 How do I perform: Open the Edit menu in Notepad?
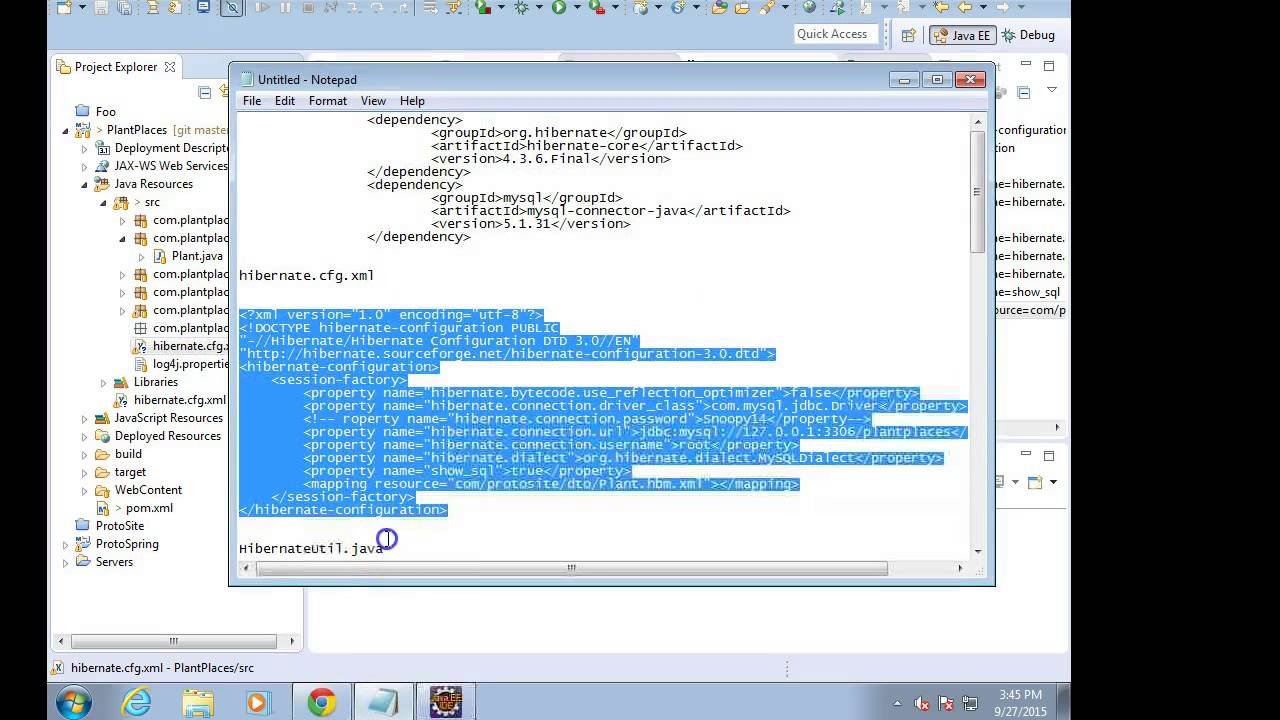click(x=285, y=101)
